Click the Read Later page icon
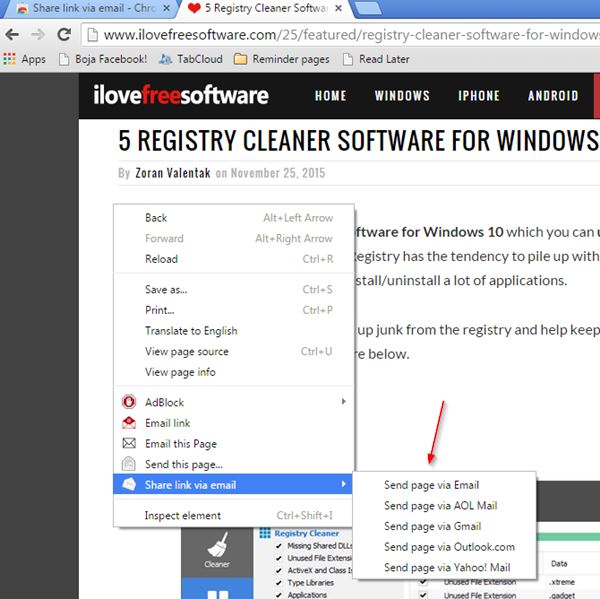Screen dimensions: 600x599 click(348, 59)
